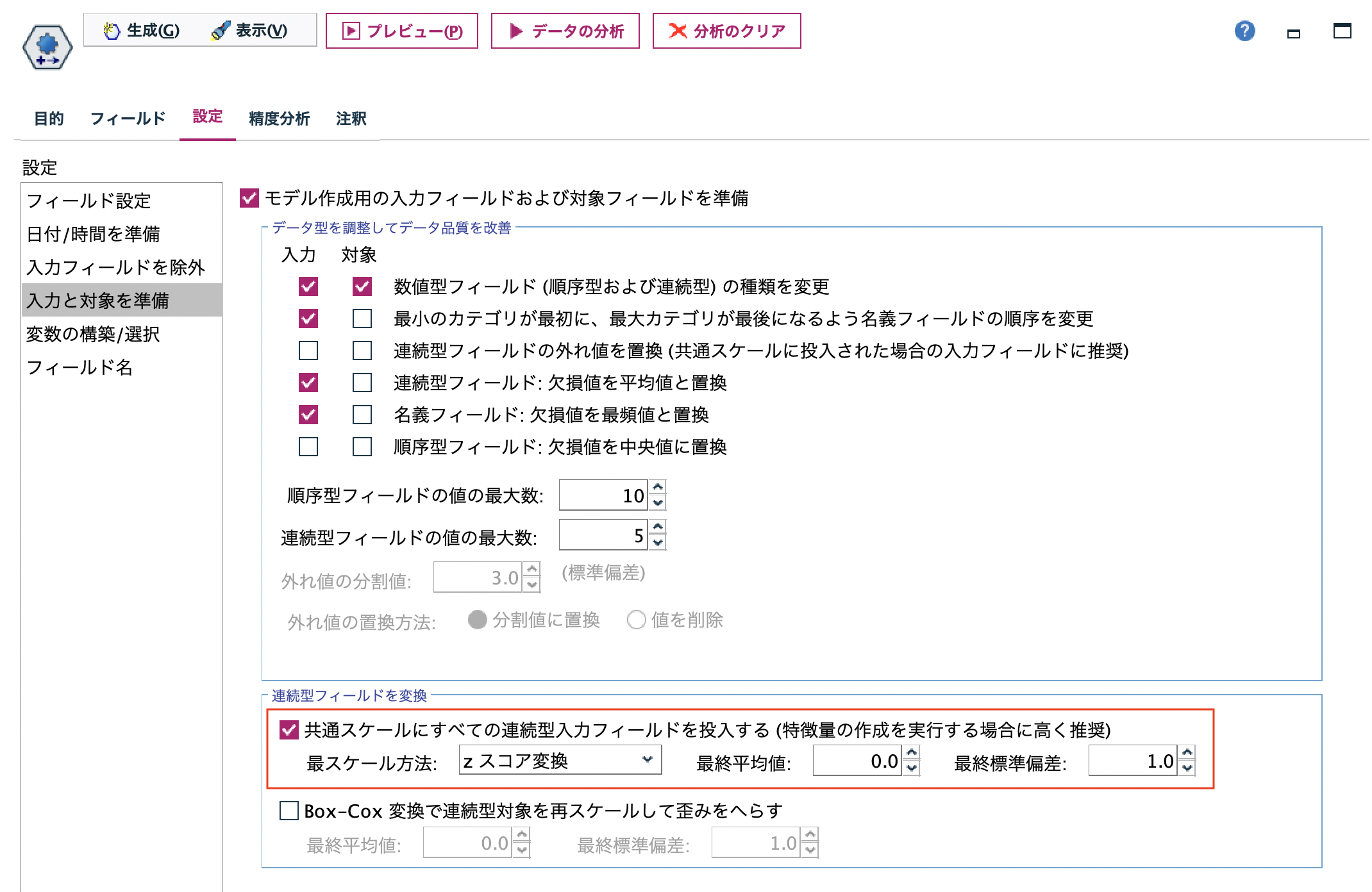This screenshot has width=1372, height=892.
Task: Click the flashlight icon beside 表示(V)
Action: tap(222, 29)
